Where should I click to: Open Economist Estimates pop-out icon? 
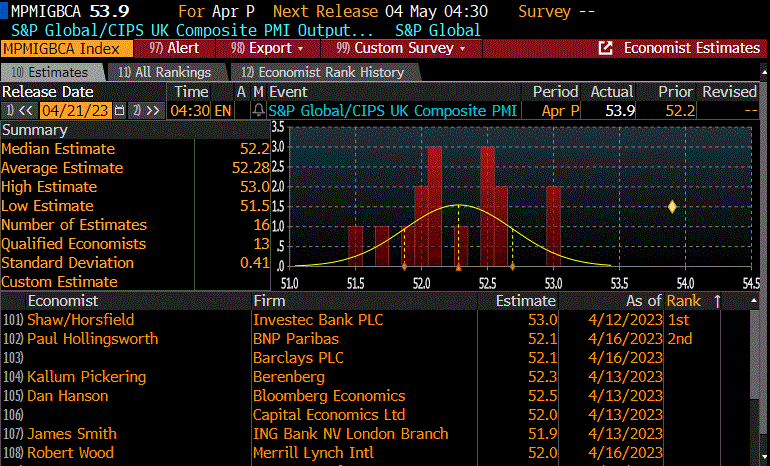[x=605, y=48]
